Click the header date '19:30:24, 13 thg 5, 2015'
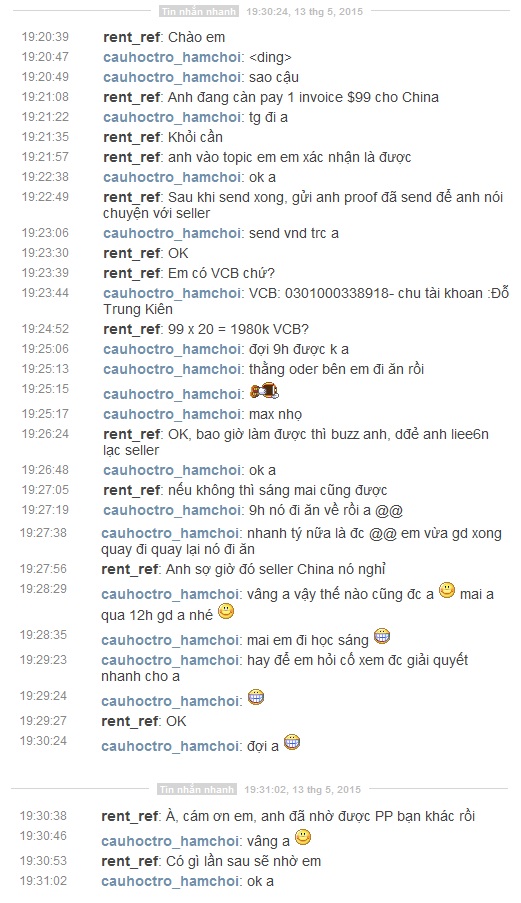 point(305,12)
